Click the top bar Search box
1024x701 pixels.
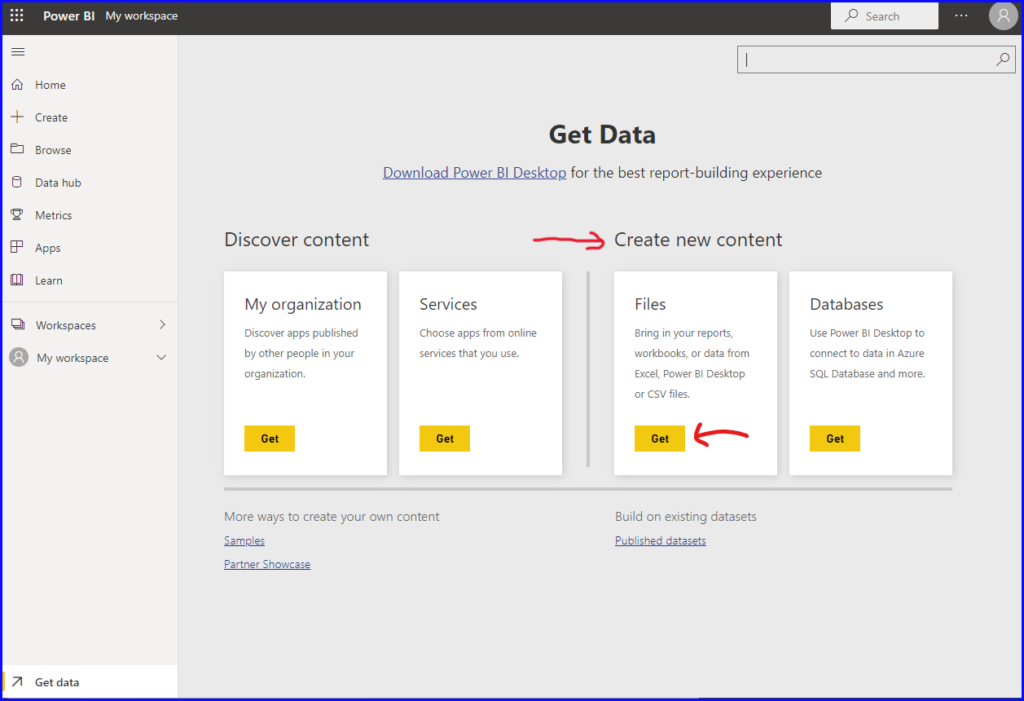coord(884,16)
